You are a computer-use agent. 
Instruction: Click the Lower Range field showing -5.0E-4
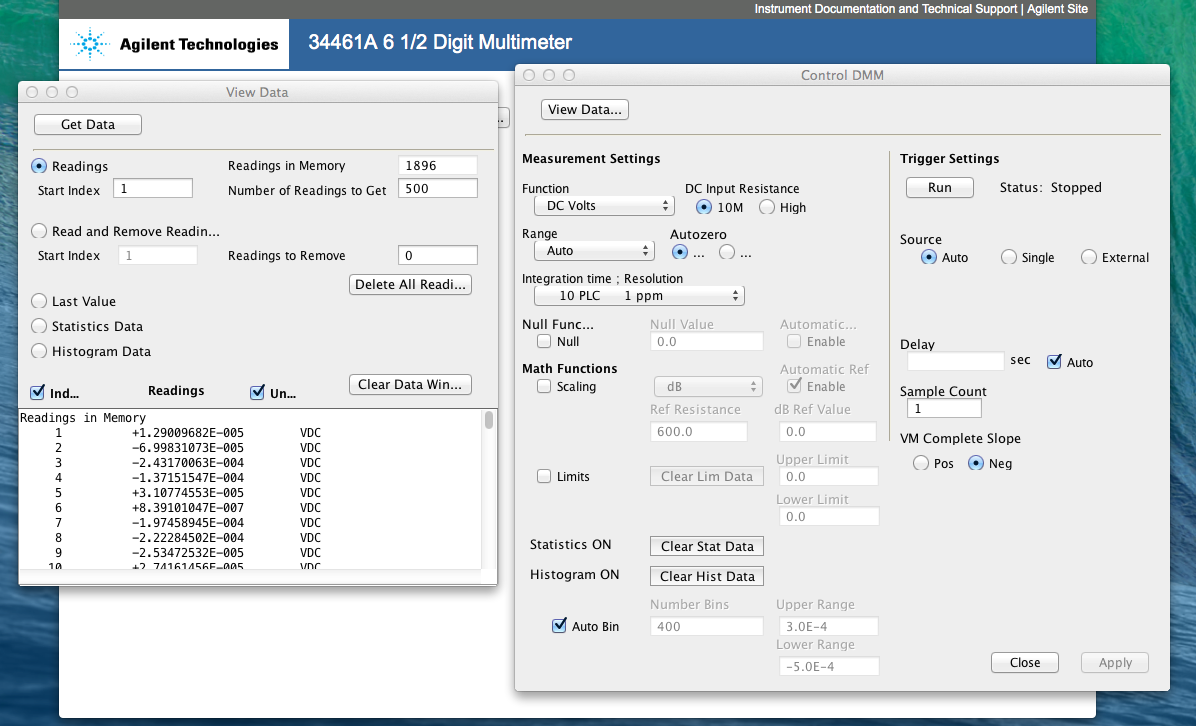click(x=828, y=667)
